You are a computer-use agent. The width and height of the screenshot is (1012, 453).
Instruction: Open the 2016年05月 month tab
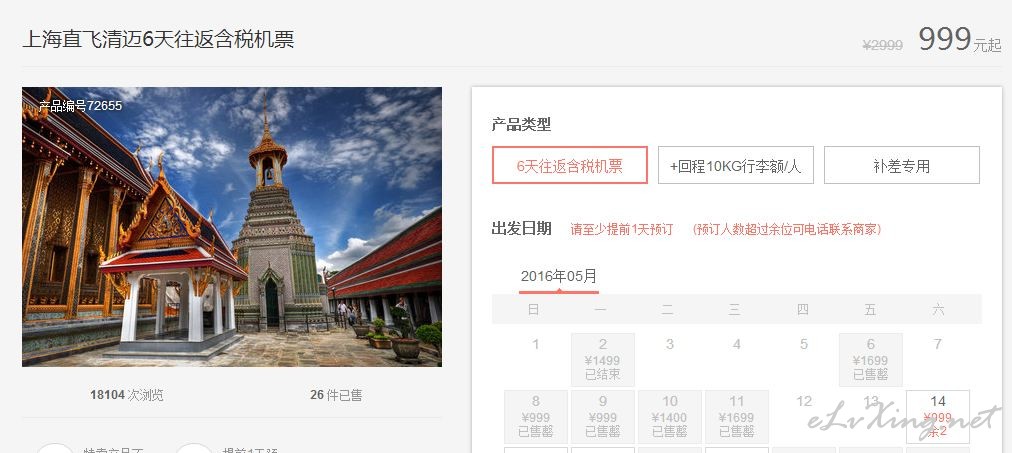[x=559, y=277]
